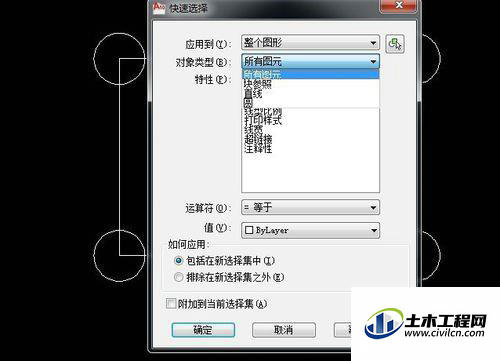Viewport: 500px width, 361px height.
Task: Select 包括在新选择集中 radio button
Action: coord(179,261)
